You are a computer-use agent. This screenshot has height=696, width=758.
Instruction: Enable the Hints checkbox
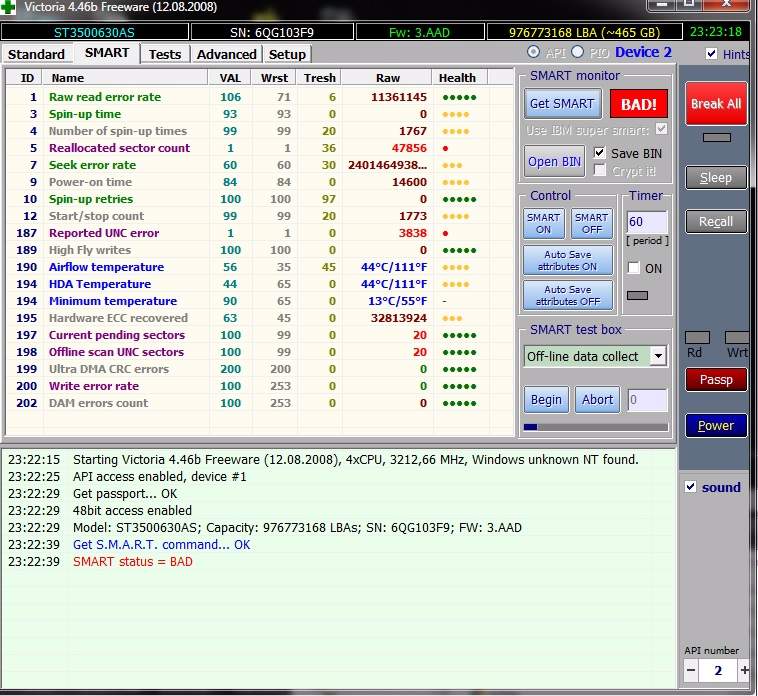pyautogui.click(x=711, y=54)
